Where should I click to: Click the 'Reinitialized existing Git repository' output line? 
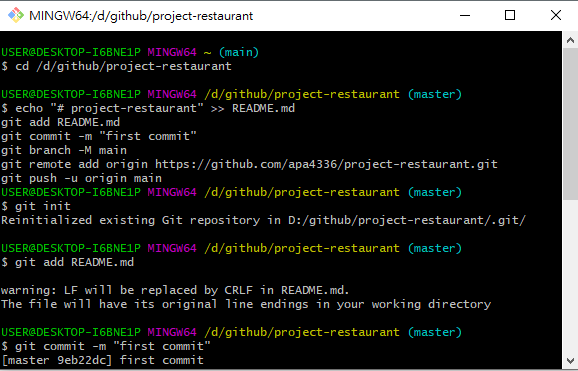tap(264, 220)
